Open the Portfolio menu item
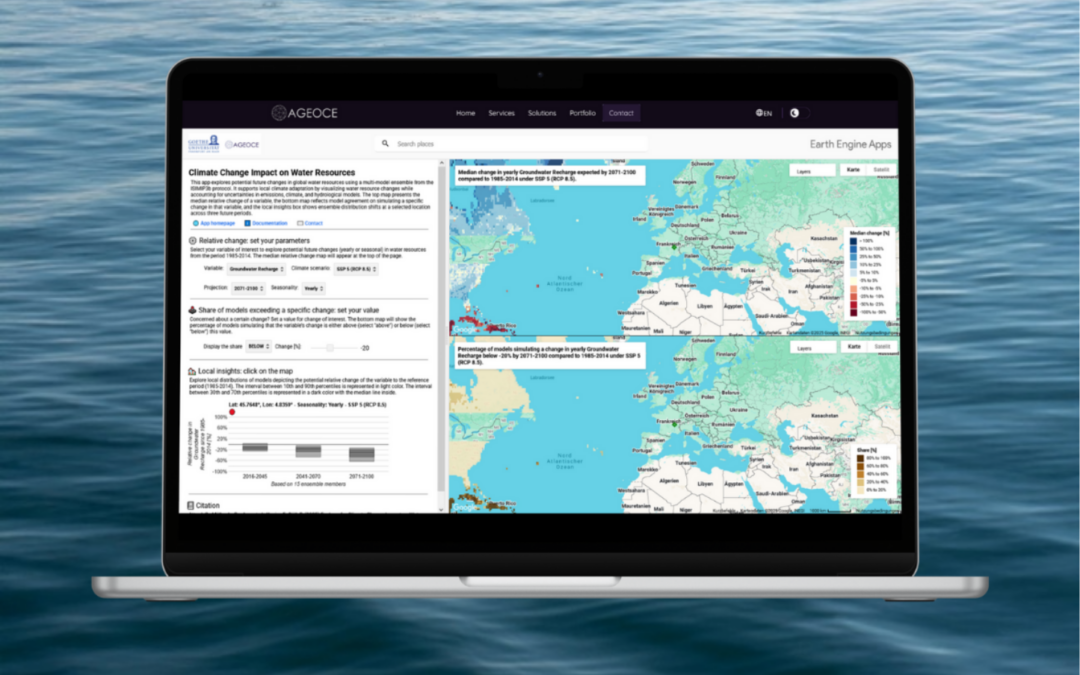The height and width of the screenshot is (675, 1080). pos(582,113)
